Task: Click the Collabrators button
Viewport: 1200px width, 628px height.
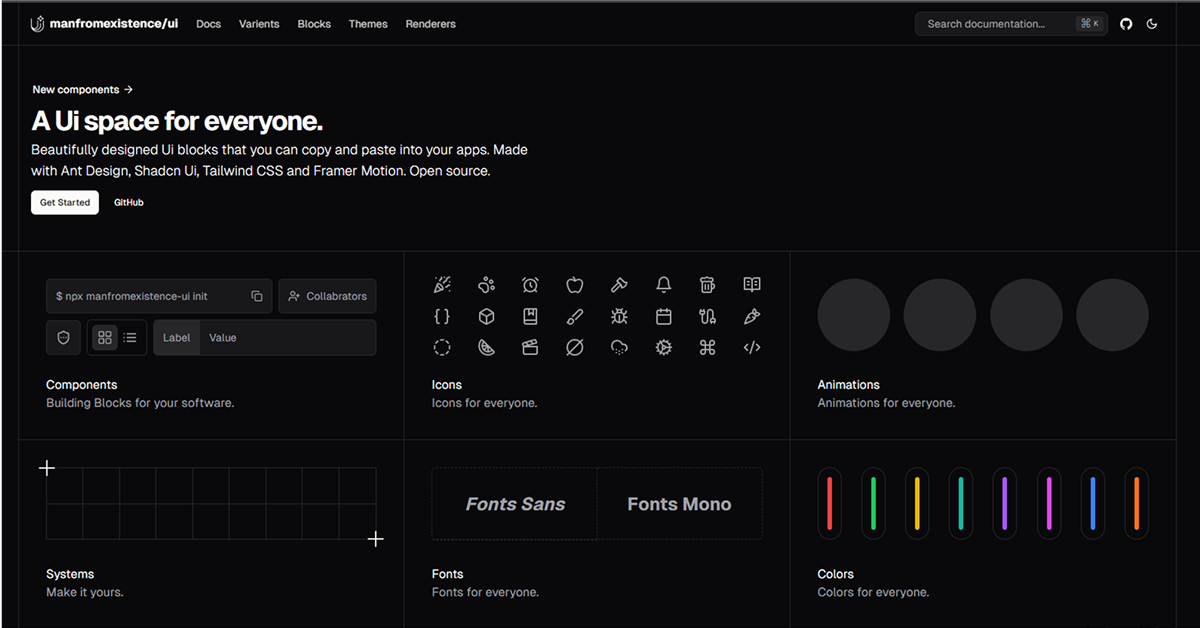Action: [x=327, y=296]
